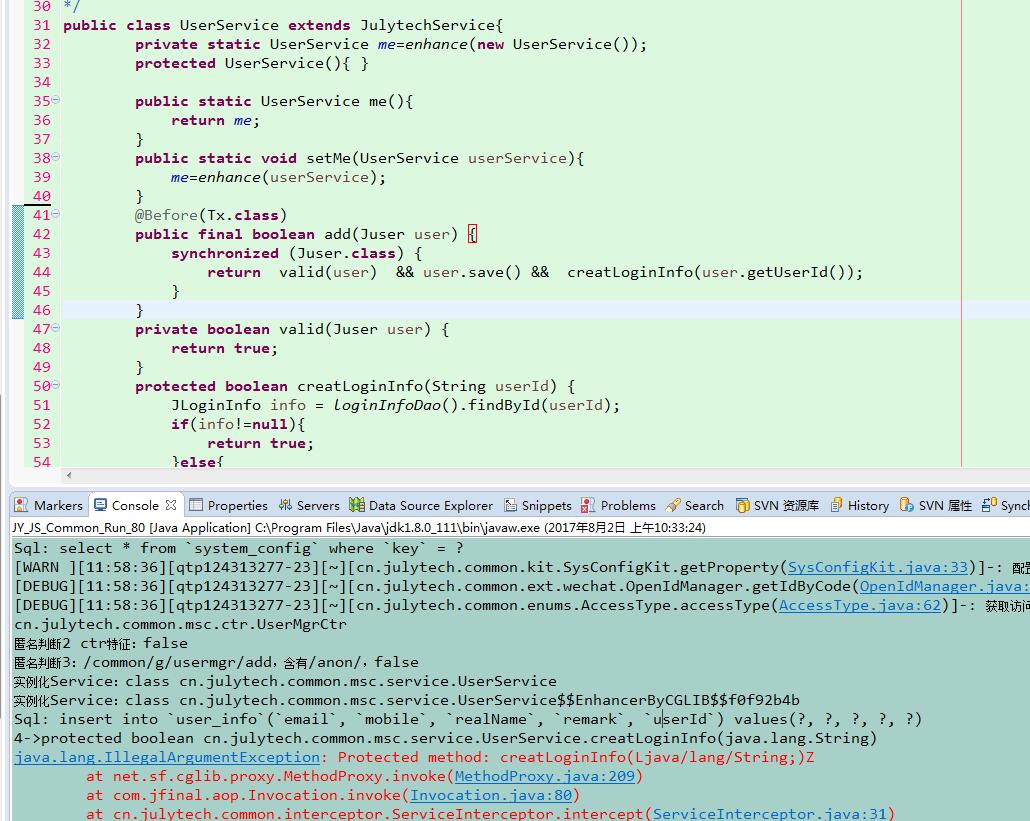Select the Console tab
This screenshot has width=1030, height=821.
coord(135,505)
